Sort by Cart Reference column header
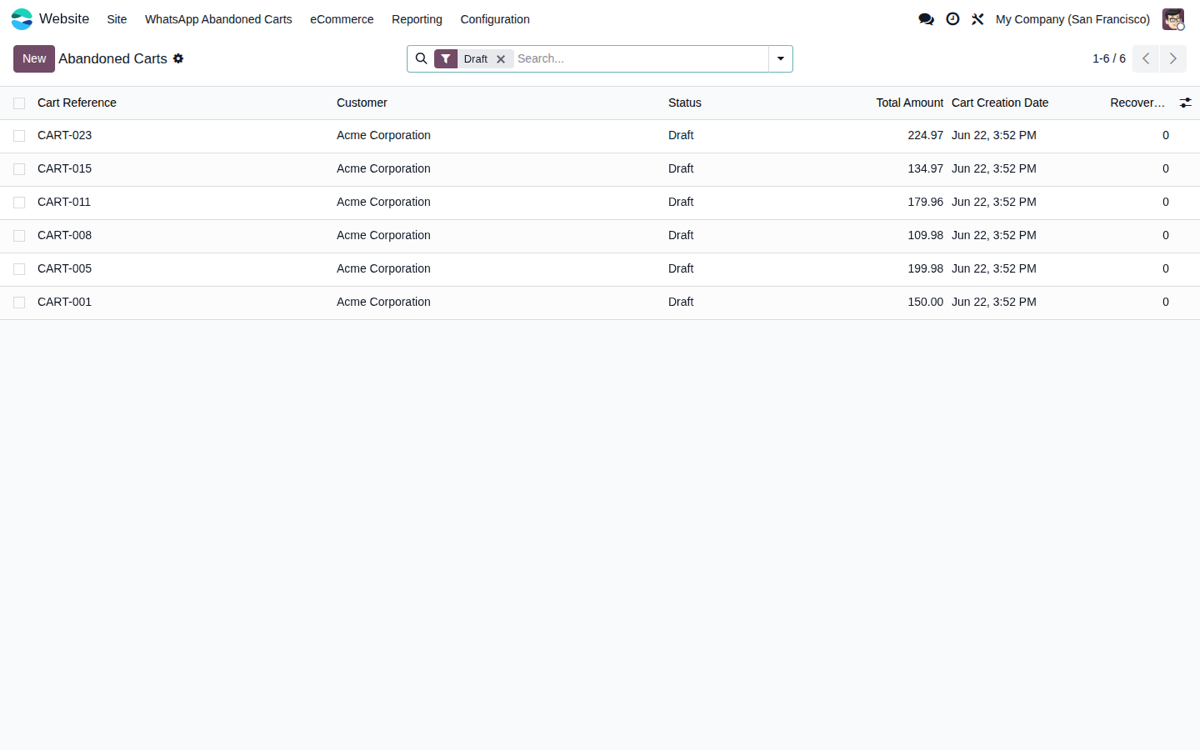 [x=77, y=103]
